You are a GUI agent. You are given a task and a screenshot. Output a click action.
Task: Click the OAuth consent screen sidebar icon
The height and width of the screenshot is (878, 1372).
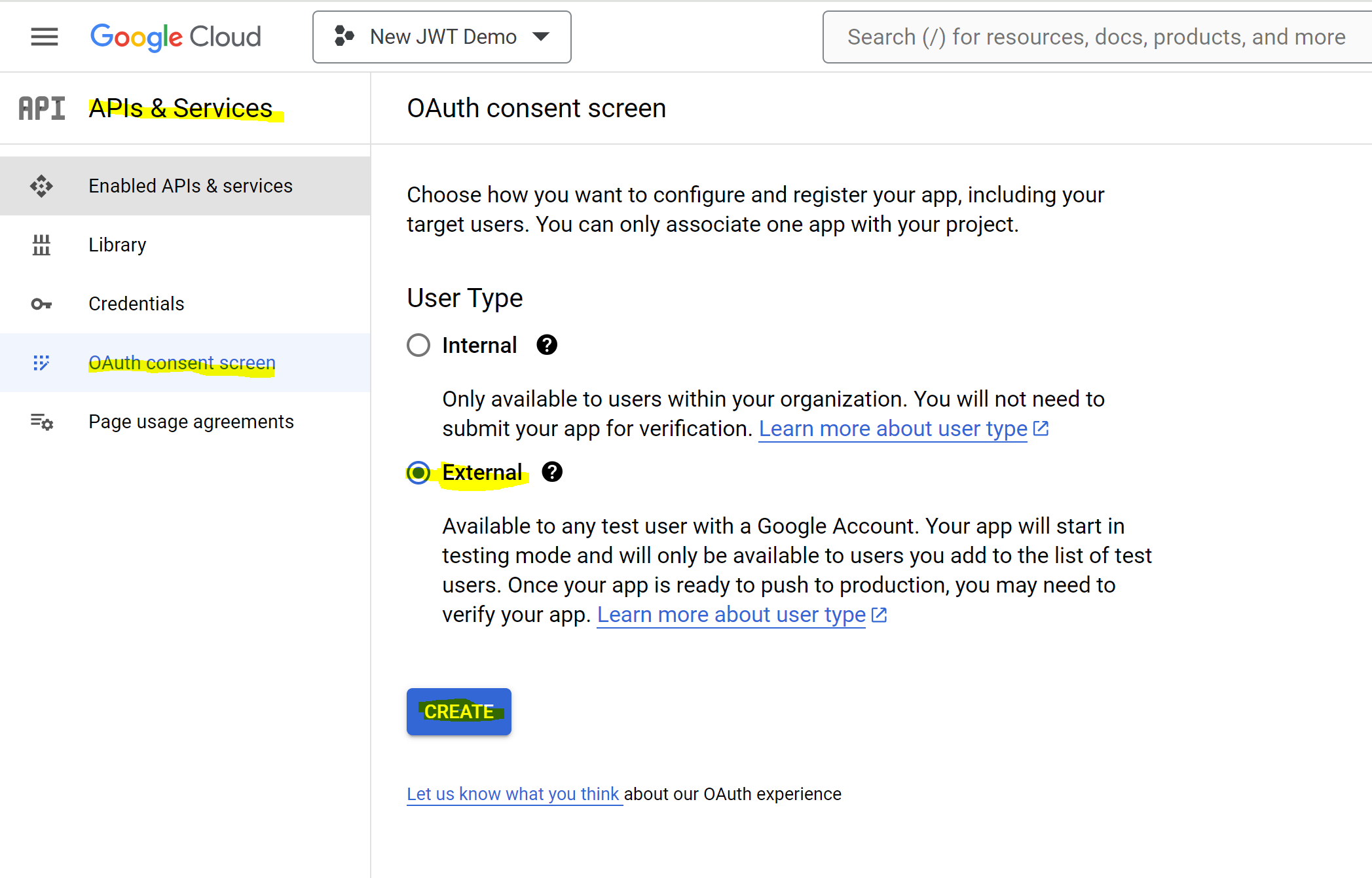click(41, 363)
